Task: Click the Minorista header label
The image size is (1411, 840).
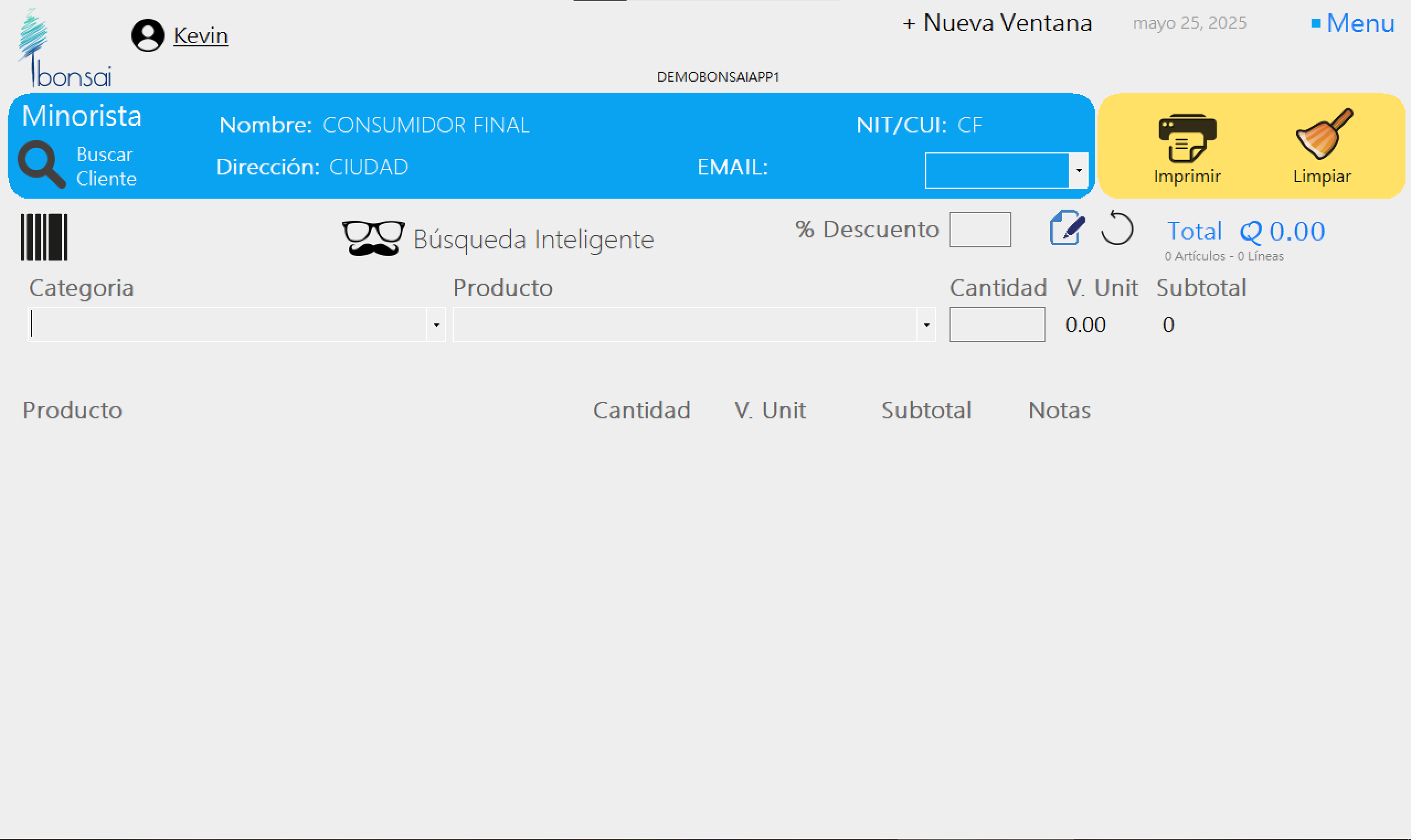Action: coord(81,116)
